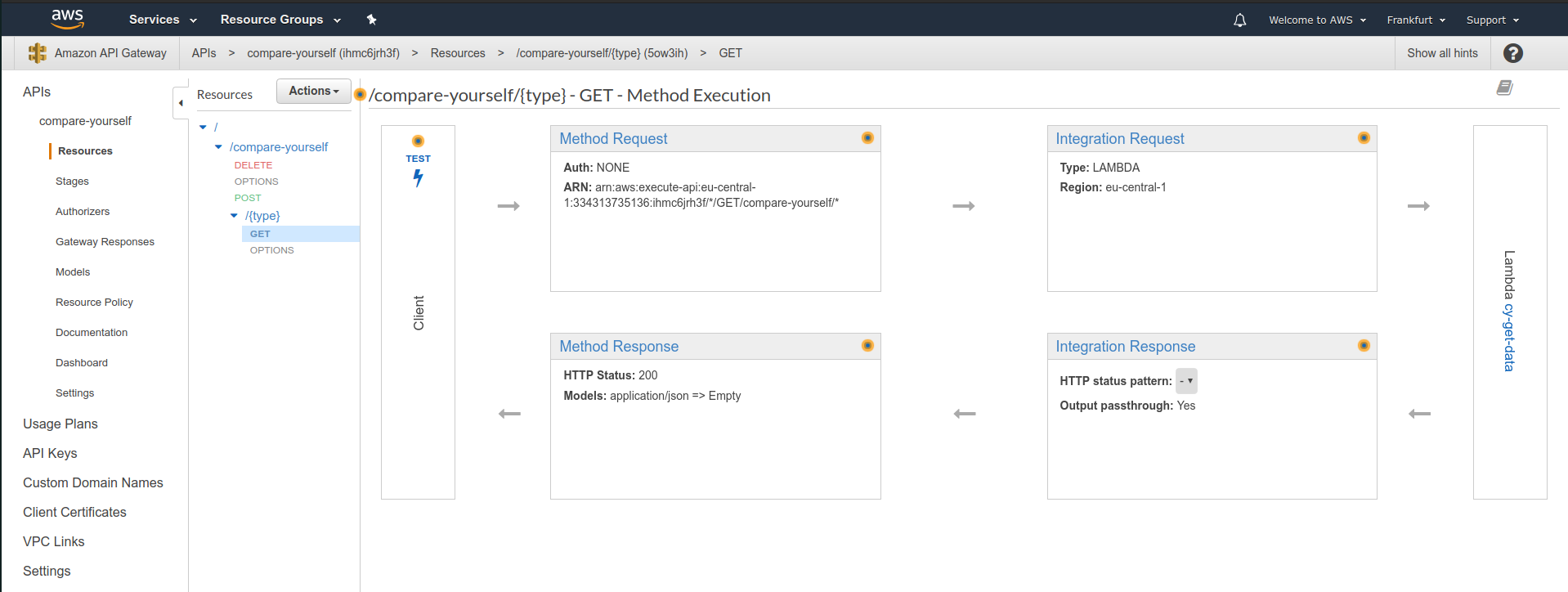Image resolution: width=1568 pixels, height=592 pixels.
Task: Click the pin shortcut icon in the navbar
Action: click(371, 20)
